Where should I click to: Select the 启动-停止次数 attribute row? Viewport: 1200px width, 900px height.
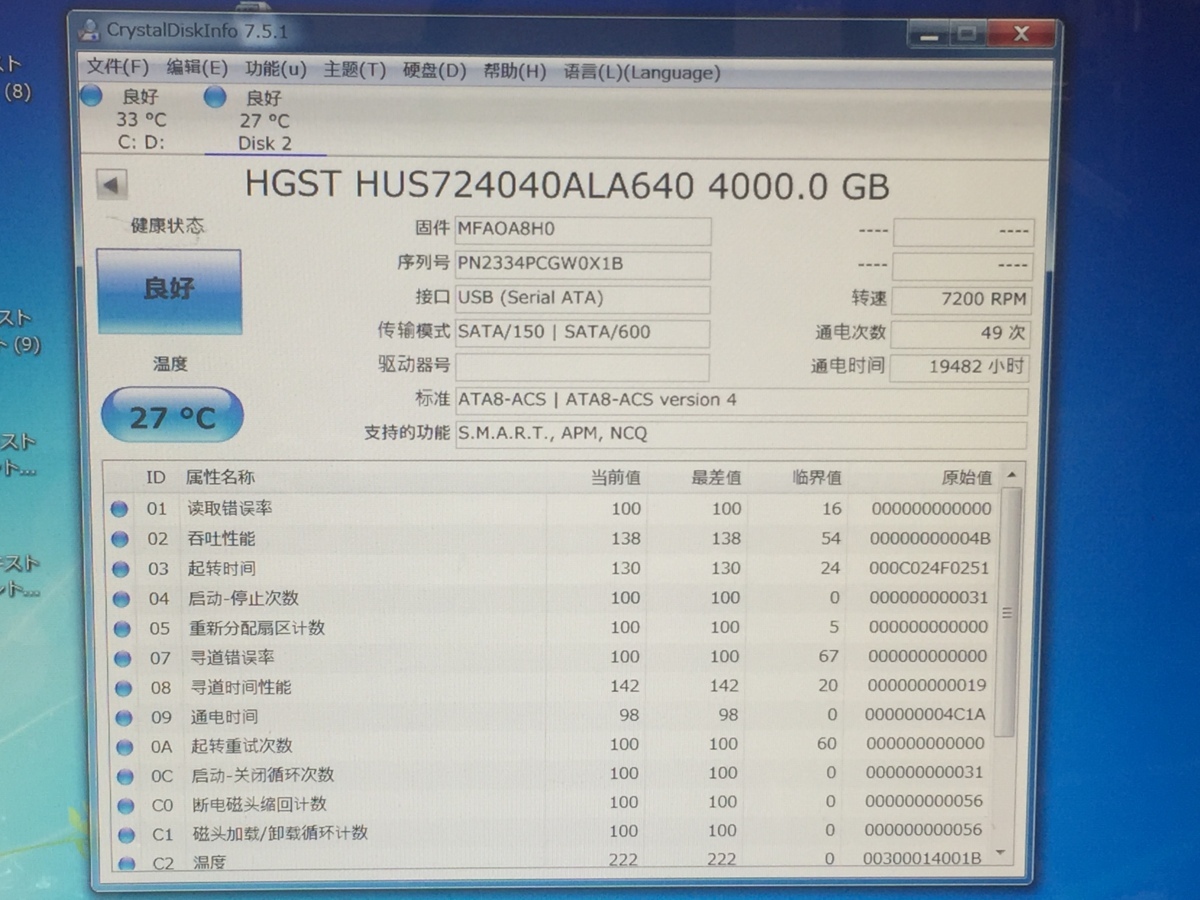pos(553,598)
